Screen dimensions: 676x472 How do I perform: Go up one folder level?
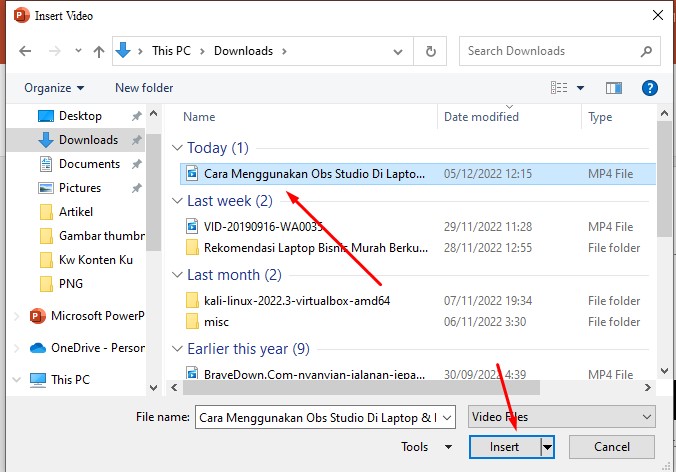pyautogui.click(x=99, y=51)
